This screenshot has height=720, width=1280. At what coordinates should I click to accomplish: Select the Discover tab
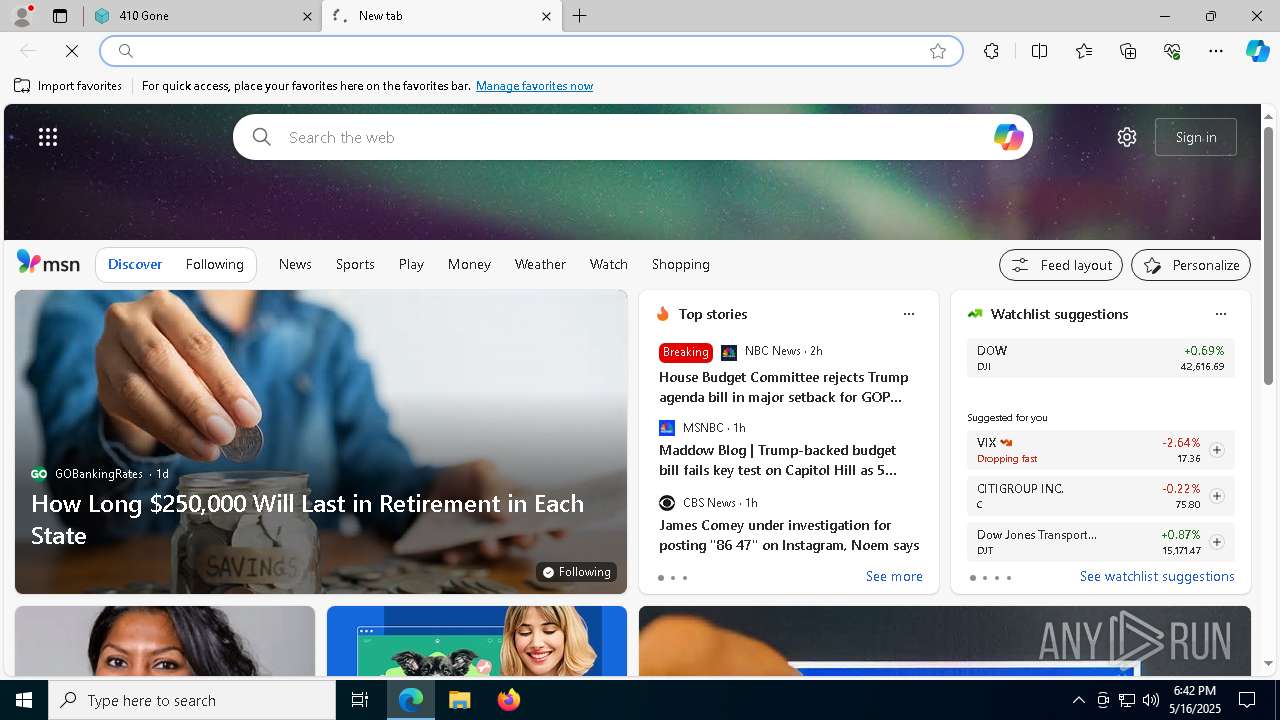pyautogui.click(x=135, y=264)
